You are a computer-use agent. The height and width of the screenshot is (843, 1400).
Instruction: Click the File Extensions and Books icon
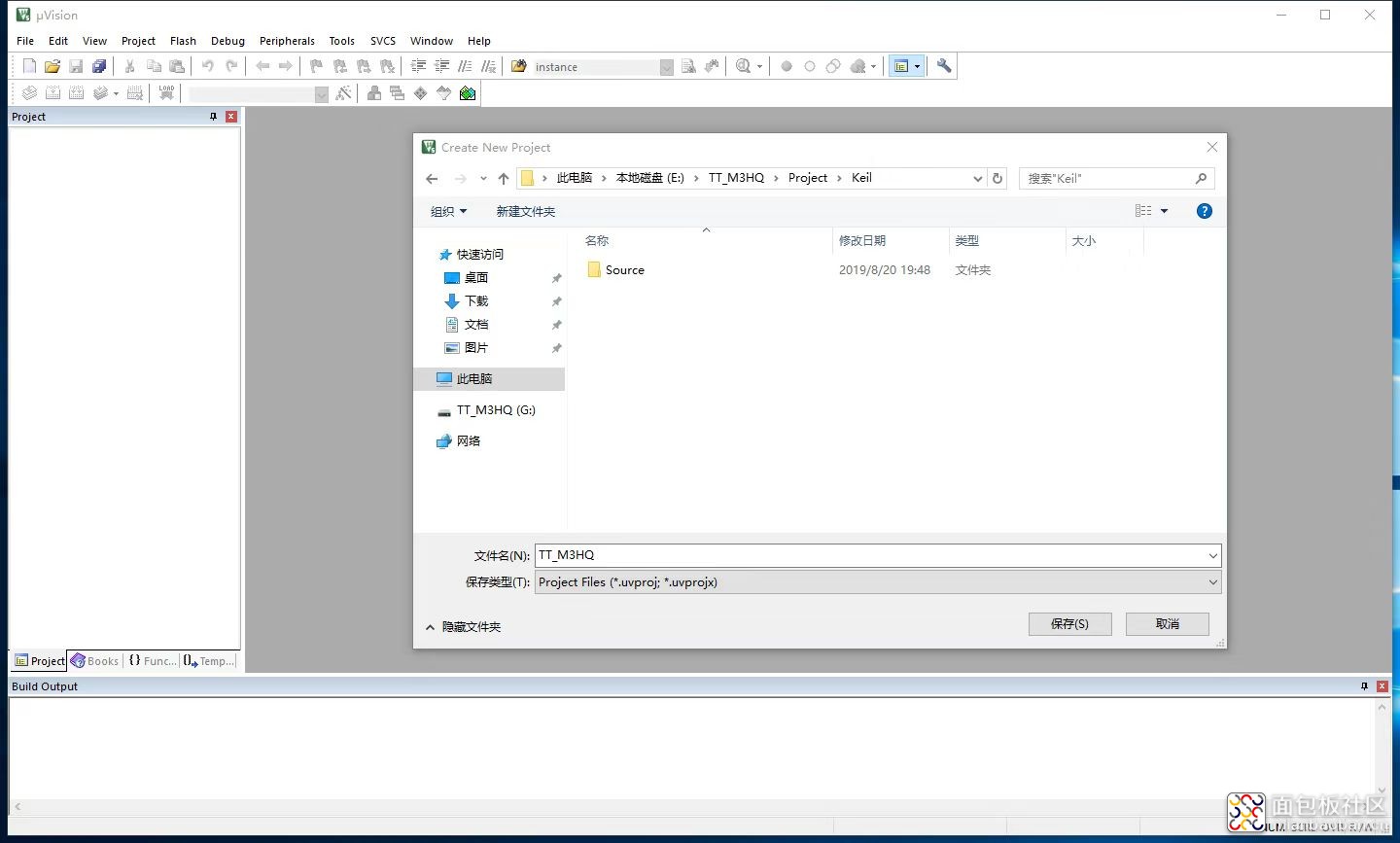coord(373,93)
